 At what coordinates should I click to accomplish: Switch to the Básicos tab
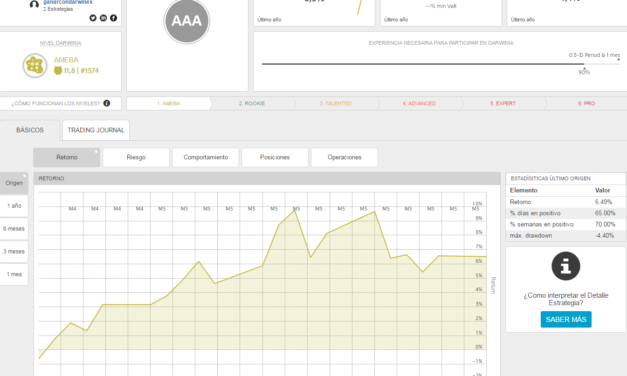click(30, 130)
